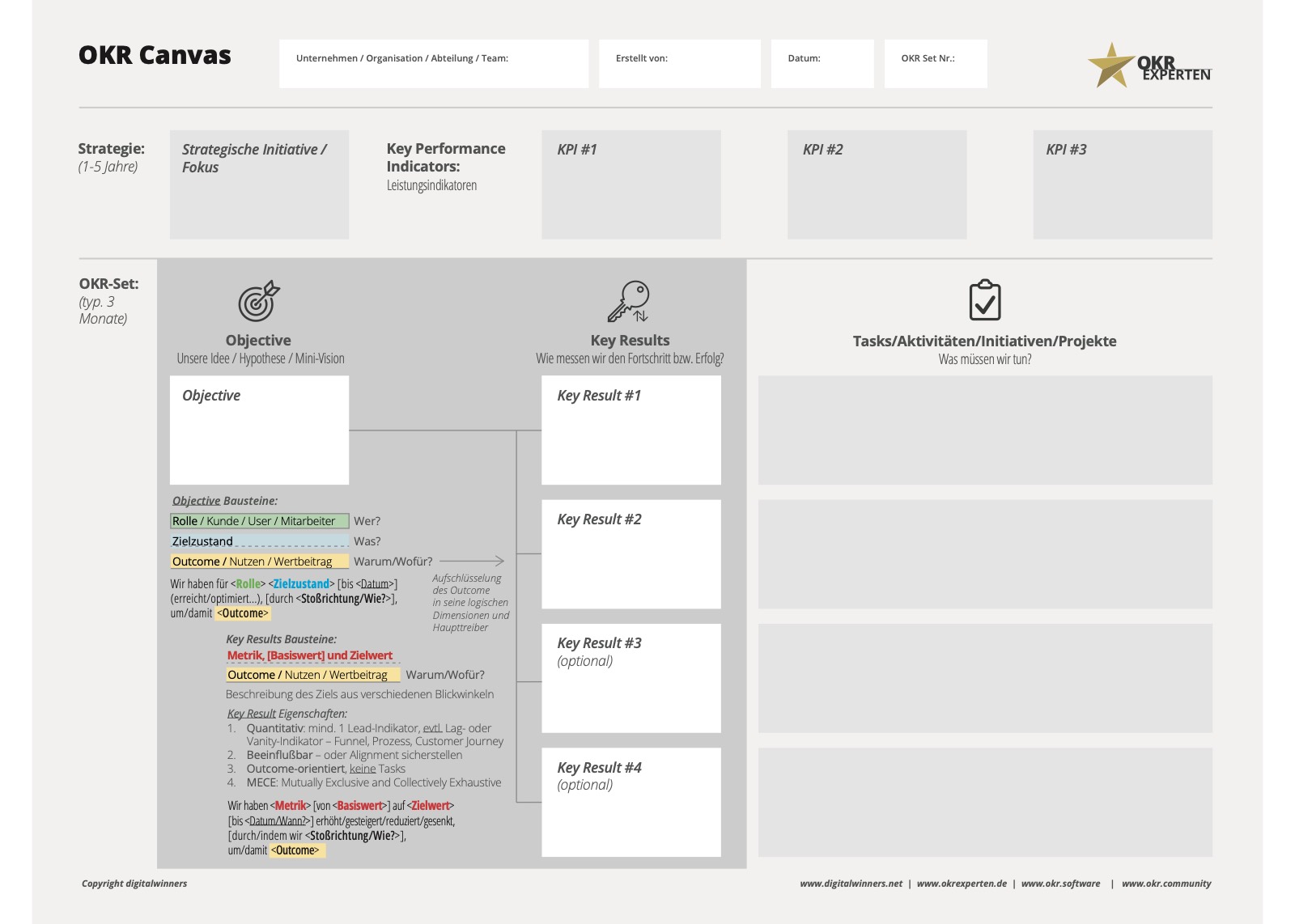This screenshot has width=1295, height=924.
Task: Click the tasks box beside Key Result #2
Action: [x=985, y=554]
